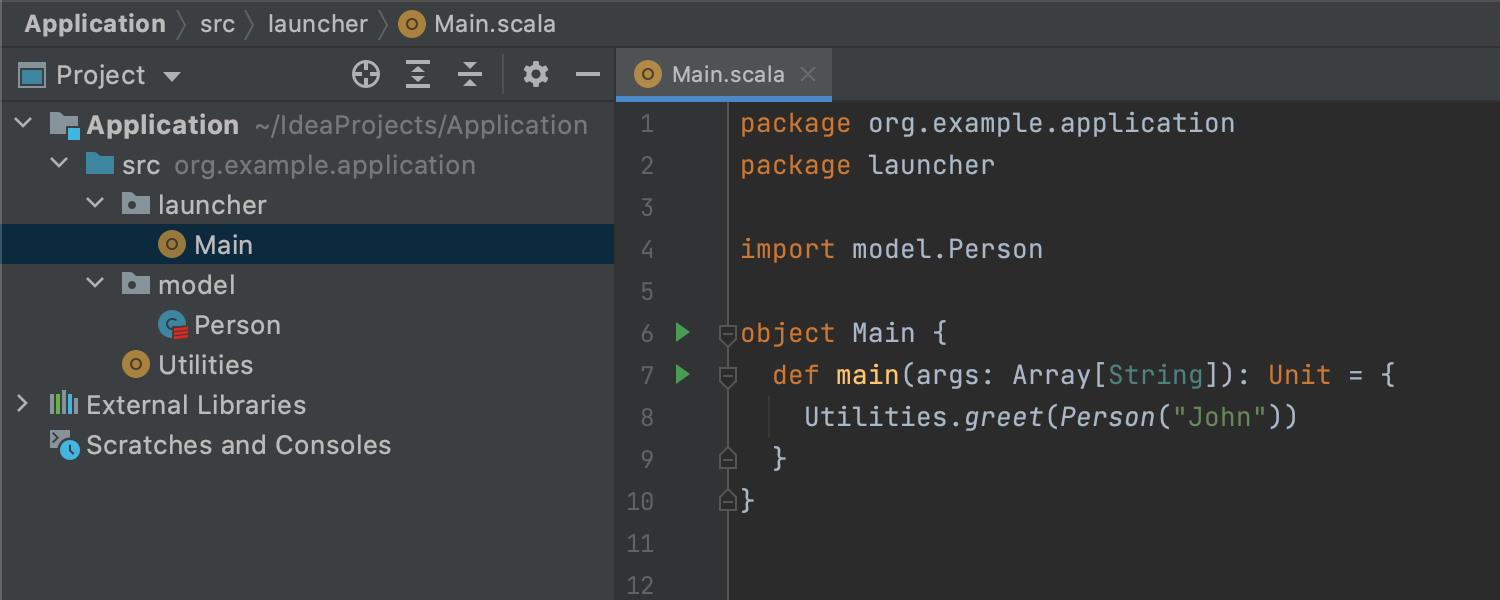The height and width of the screenshot is (600, 1500).
Task: Click the model folder icon
Action: 136,284
